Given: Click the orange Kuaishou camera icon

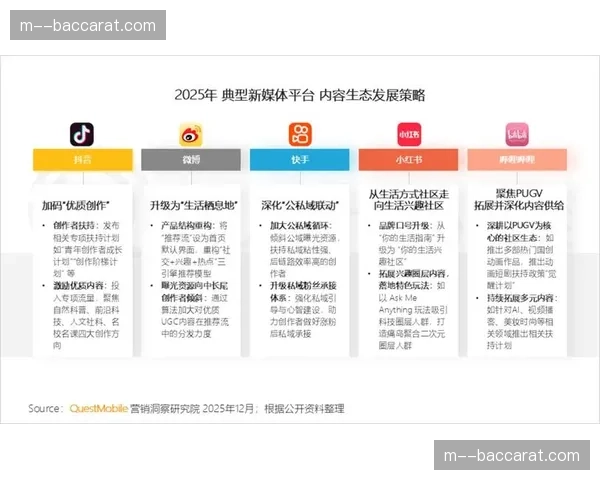Looking at the screenshot, I should [300, 134].
